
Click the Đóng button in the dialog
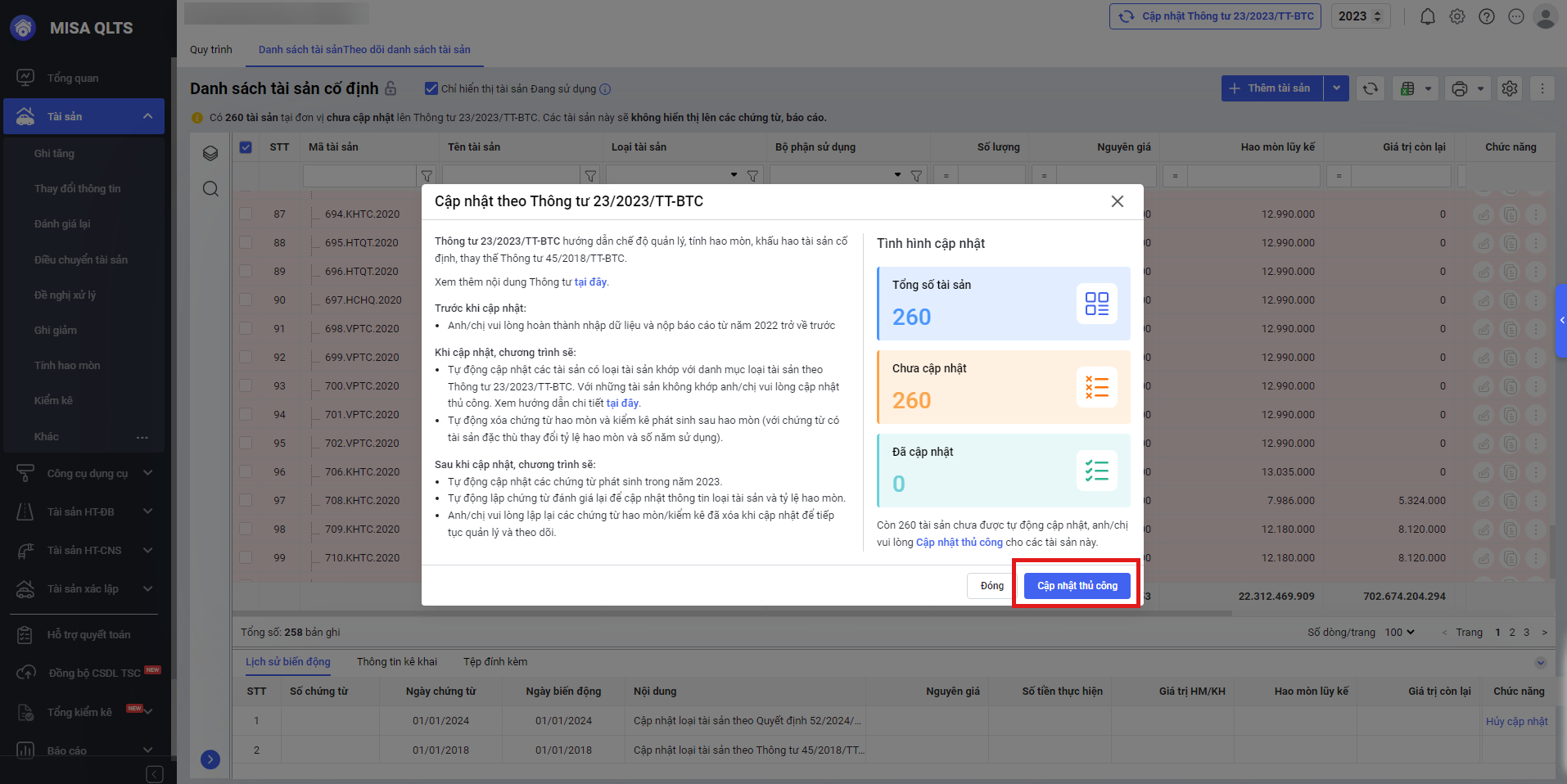click(991, 585)
